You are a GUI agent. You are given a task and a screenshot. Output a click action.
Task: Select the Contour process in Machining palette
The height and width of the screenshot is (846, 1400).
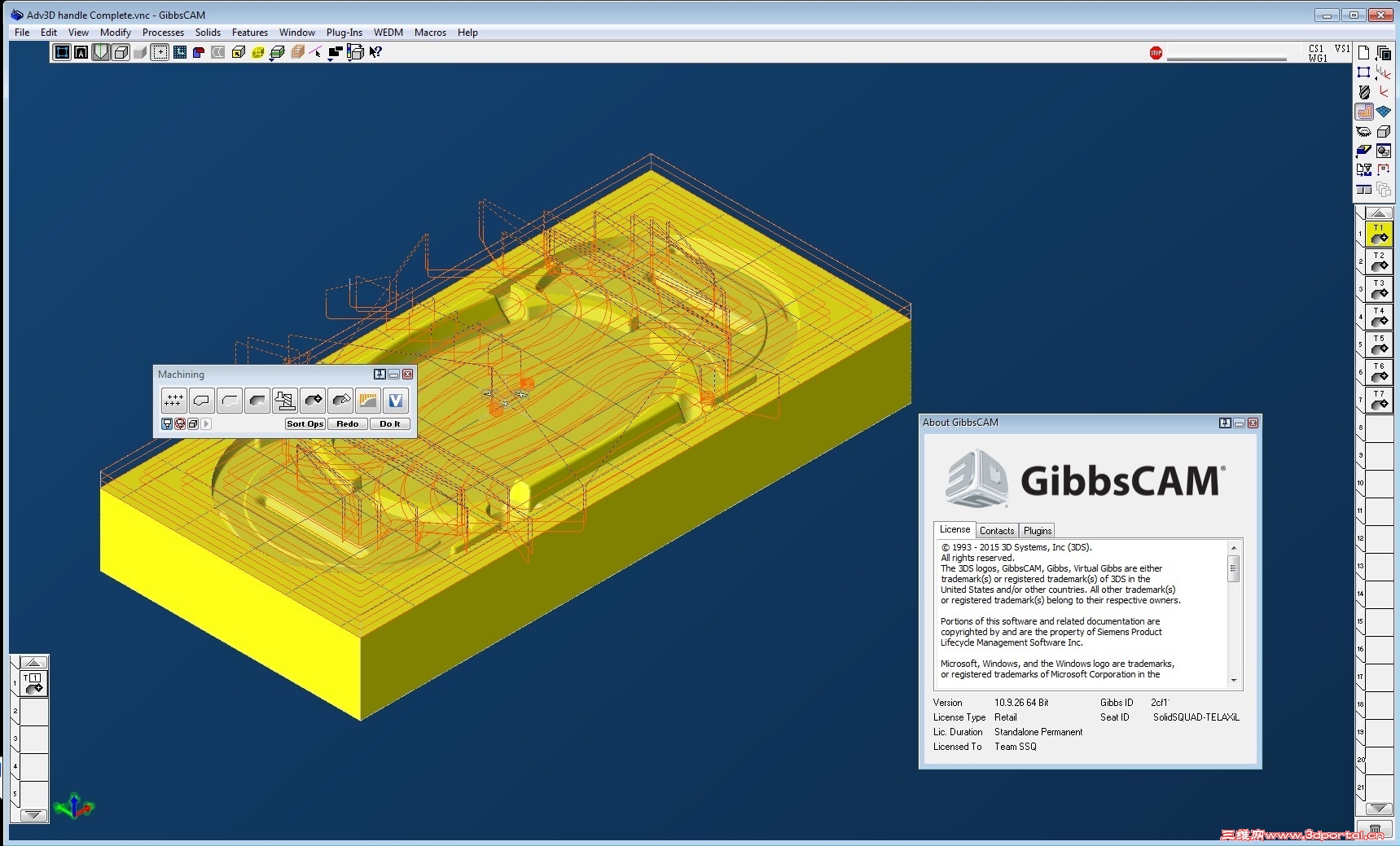(x=201, y=400)
